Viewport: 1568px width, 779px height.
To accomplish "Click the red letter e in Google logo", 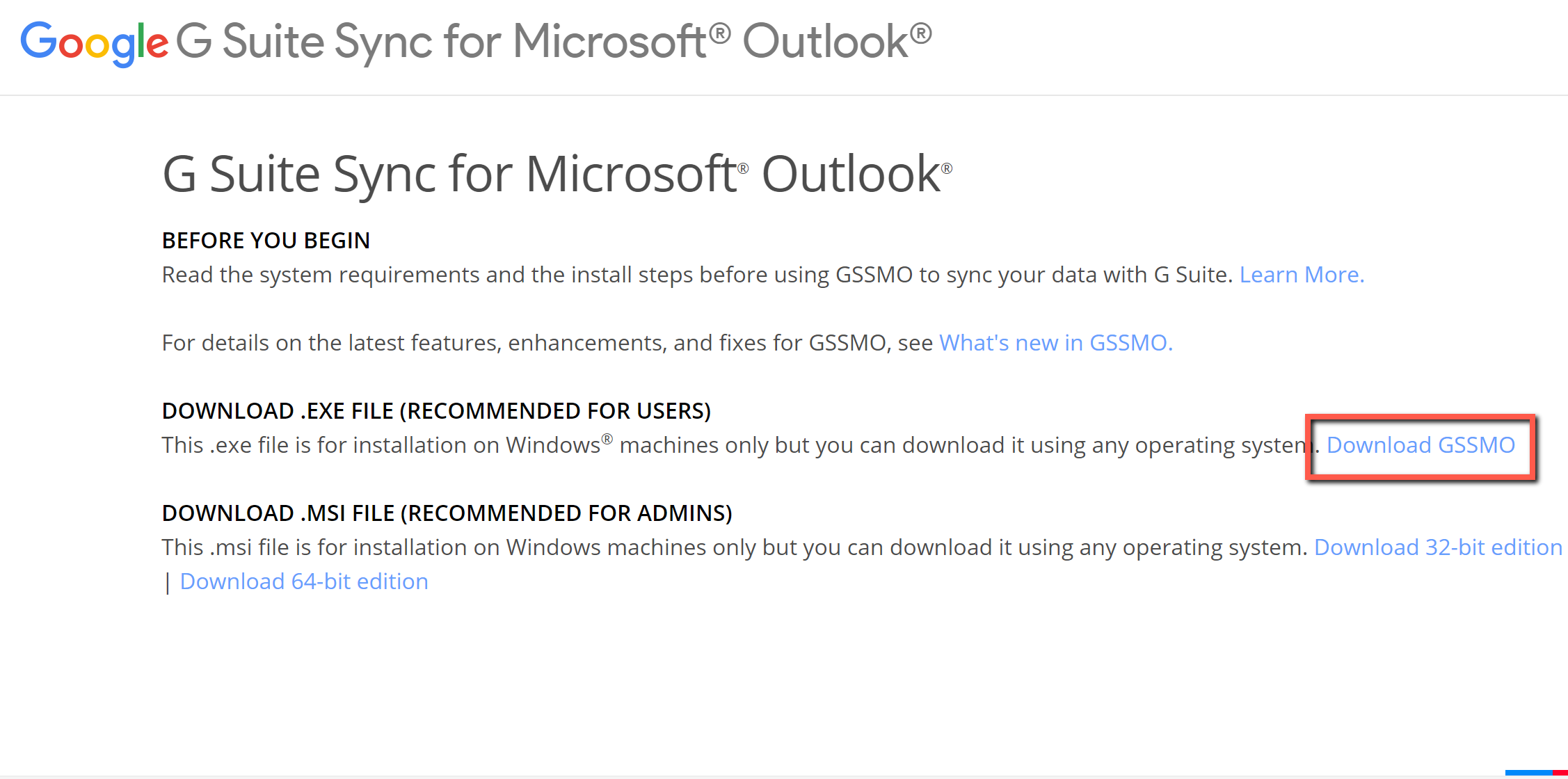I will click(157, 45).
